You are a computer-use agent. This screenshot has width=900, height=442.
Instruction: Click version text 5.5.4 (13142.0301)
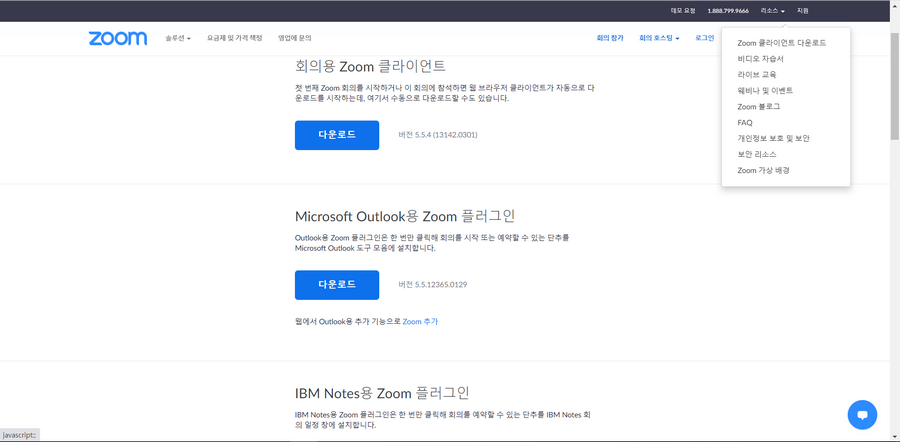[x=438, y=135]
